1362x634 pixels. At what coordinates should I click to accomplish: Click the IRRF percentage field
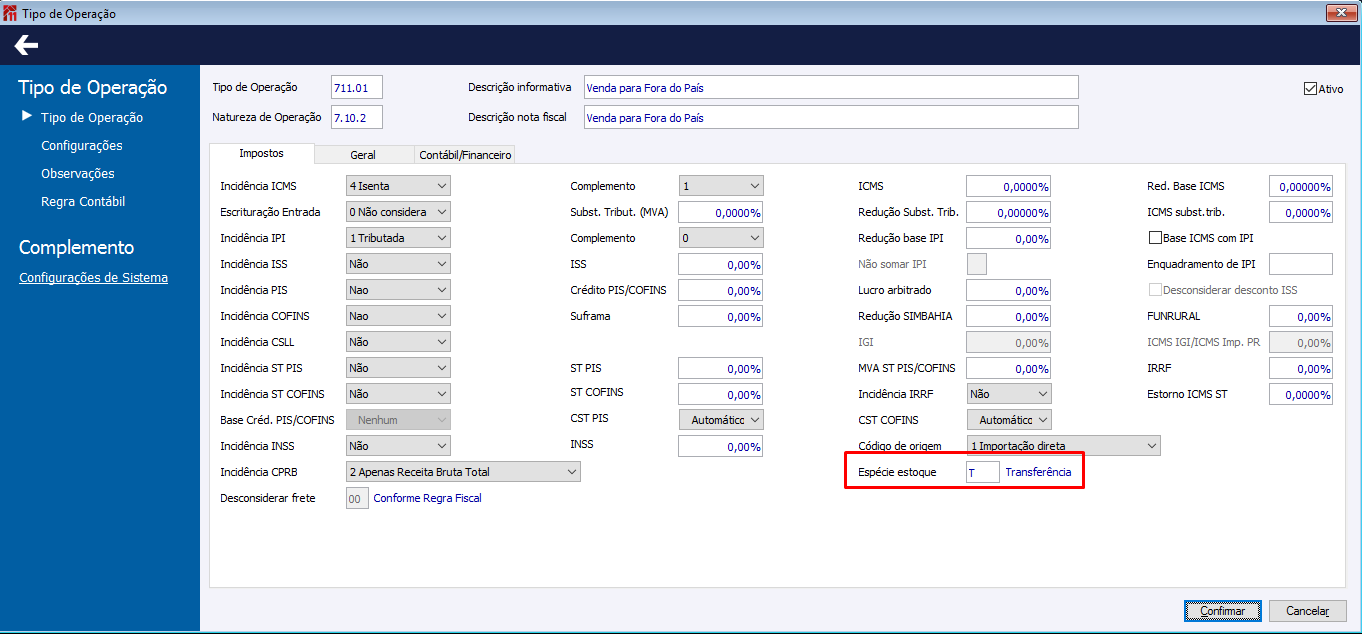pyautogui.click(x=1301, y=368)
